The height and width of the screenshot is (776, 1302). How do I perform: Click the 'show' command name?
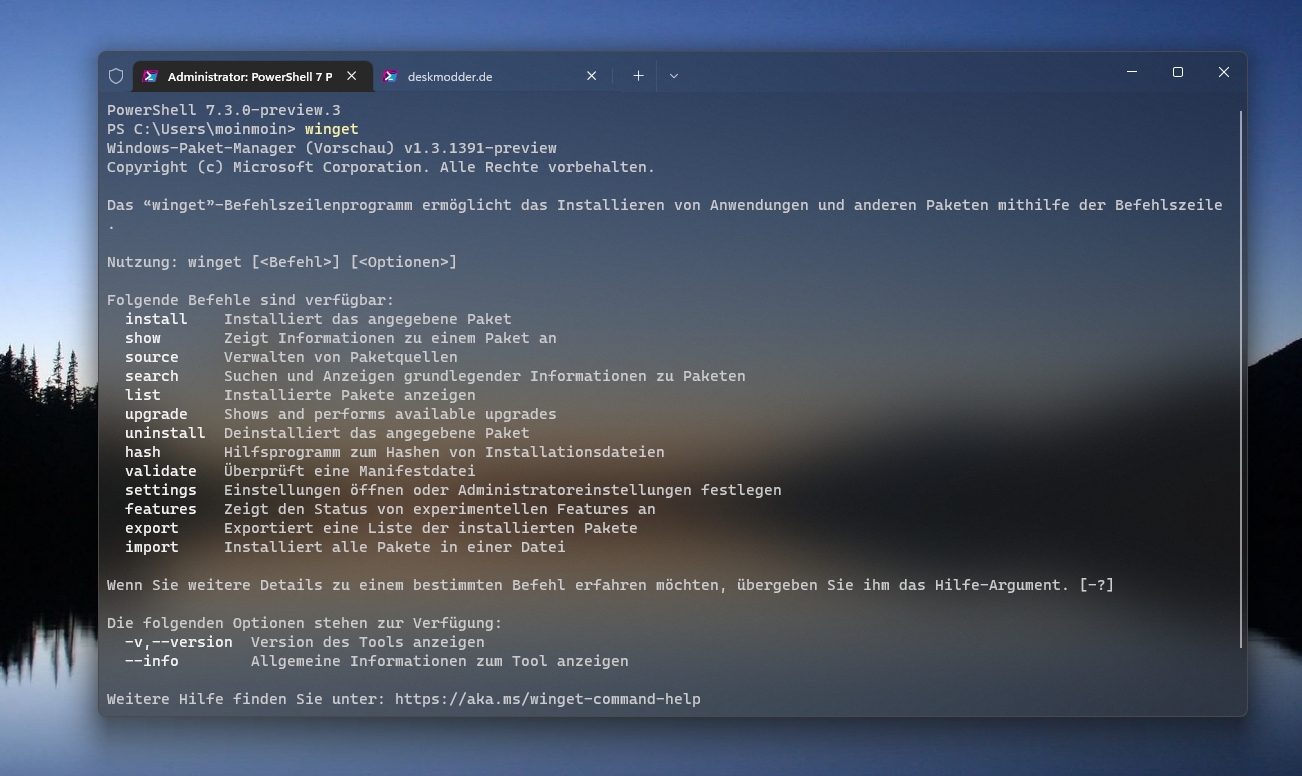coord(143,338)
